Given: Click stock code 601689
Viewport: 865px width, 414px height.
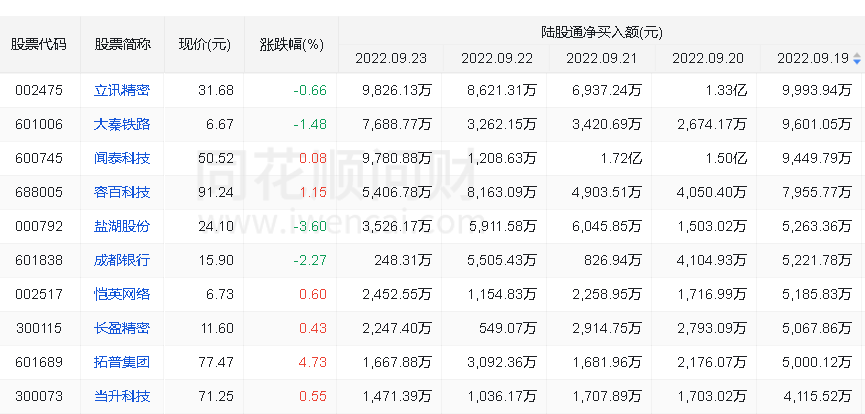Looking at the screenshot, I should click(39, 362).
